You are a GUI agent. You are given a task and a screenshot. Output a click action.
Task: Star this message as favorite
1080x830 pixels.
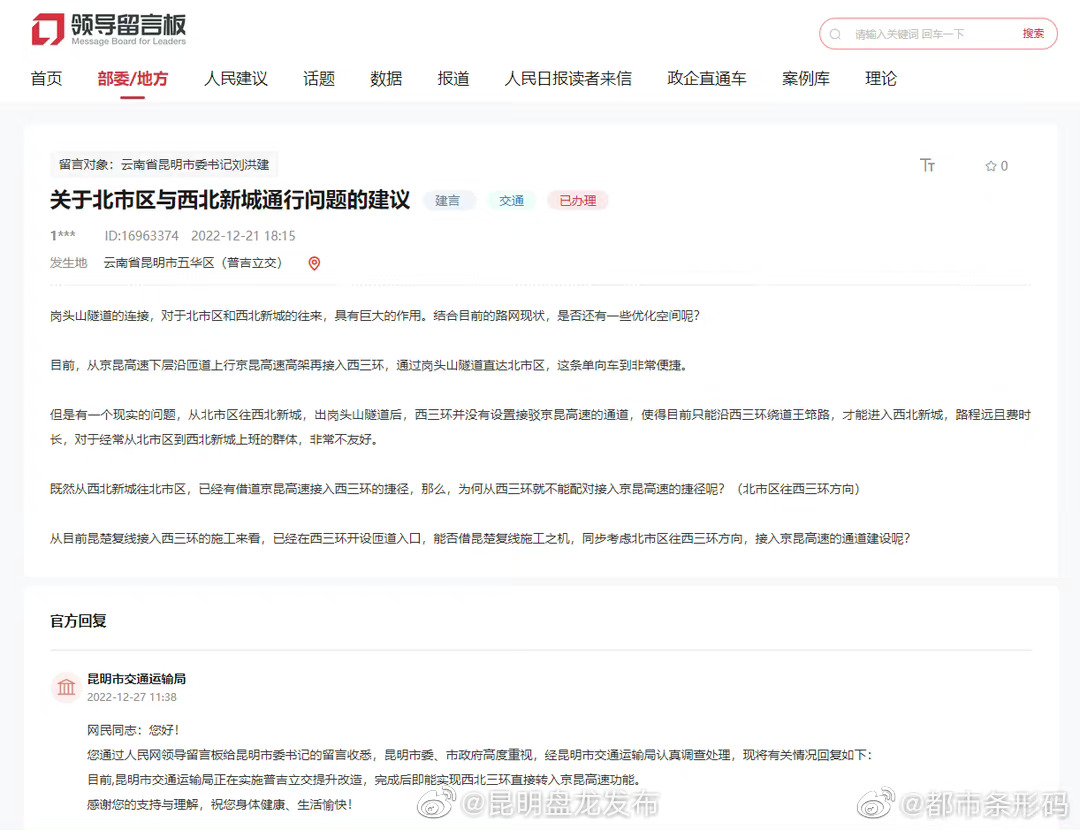pyautogui.click(x=996, y=166)
